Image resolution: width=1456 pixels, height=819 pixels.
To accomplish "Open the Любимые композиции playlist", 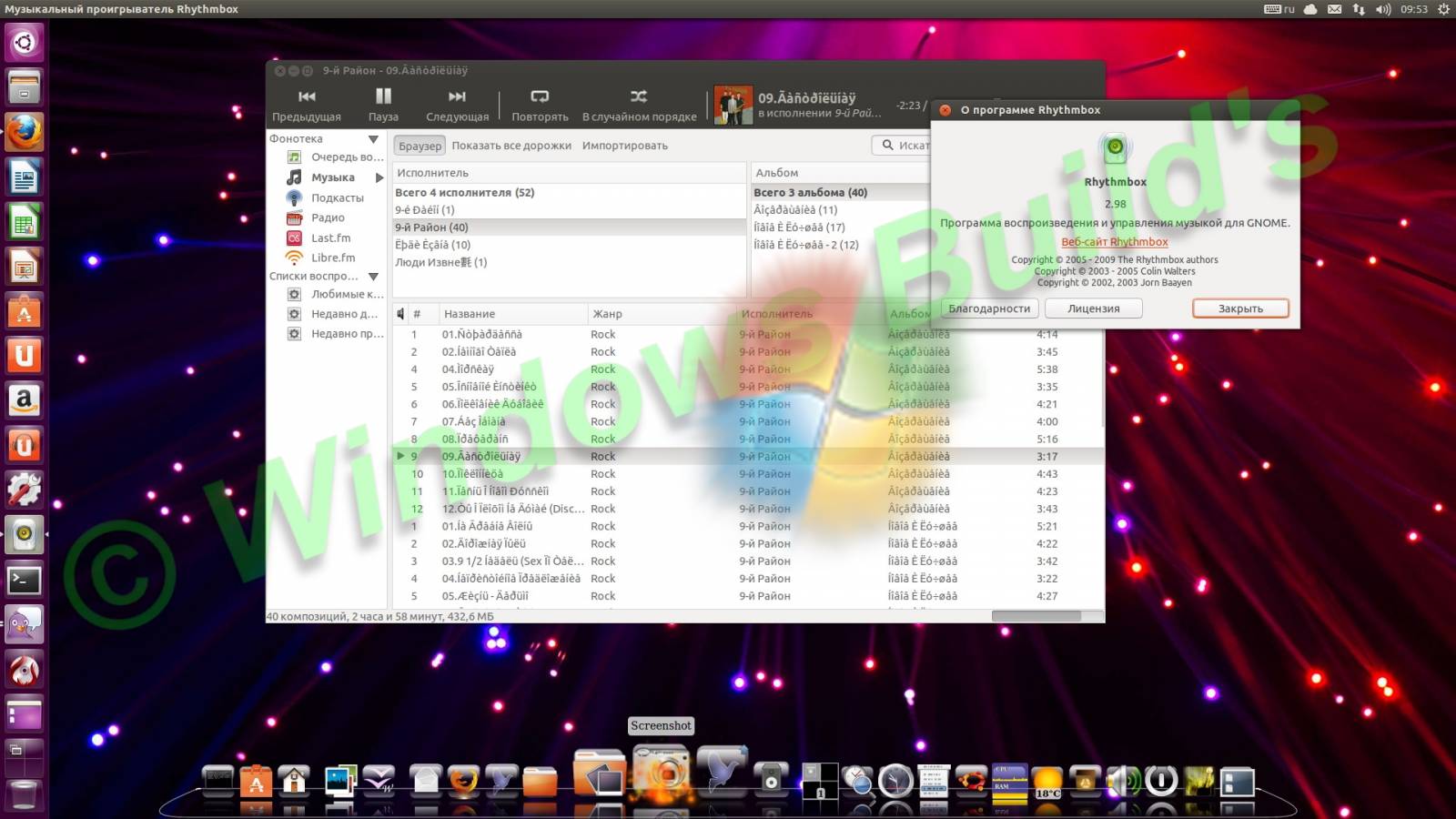I will [335, 294].
